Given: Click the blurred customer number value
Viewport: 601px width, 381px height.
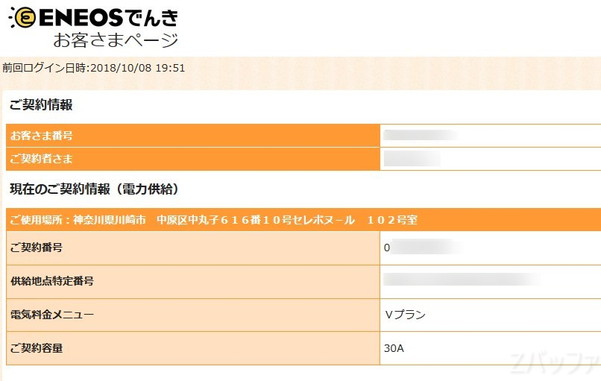Looking at the screenshot, I should click(x=420, y=135).
